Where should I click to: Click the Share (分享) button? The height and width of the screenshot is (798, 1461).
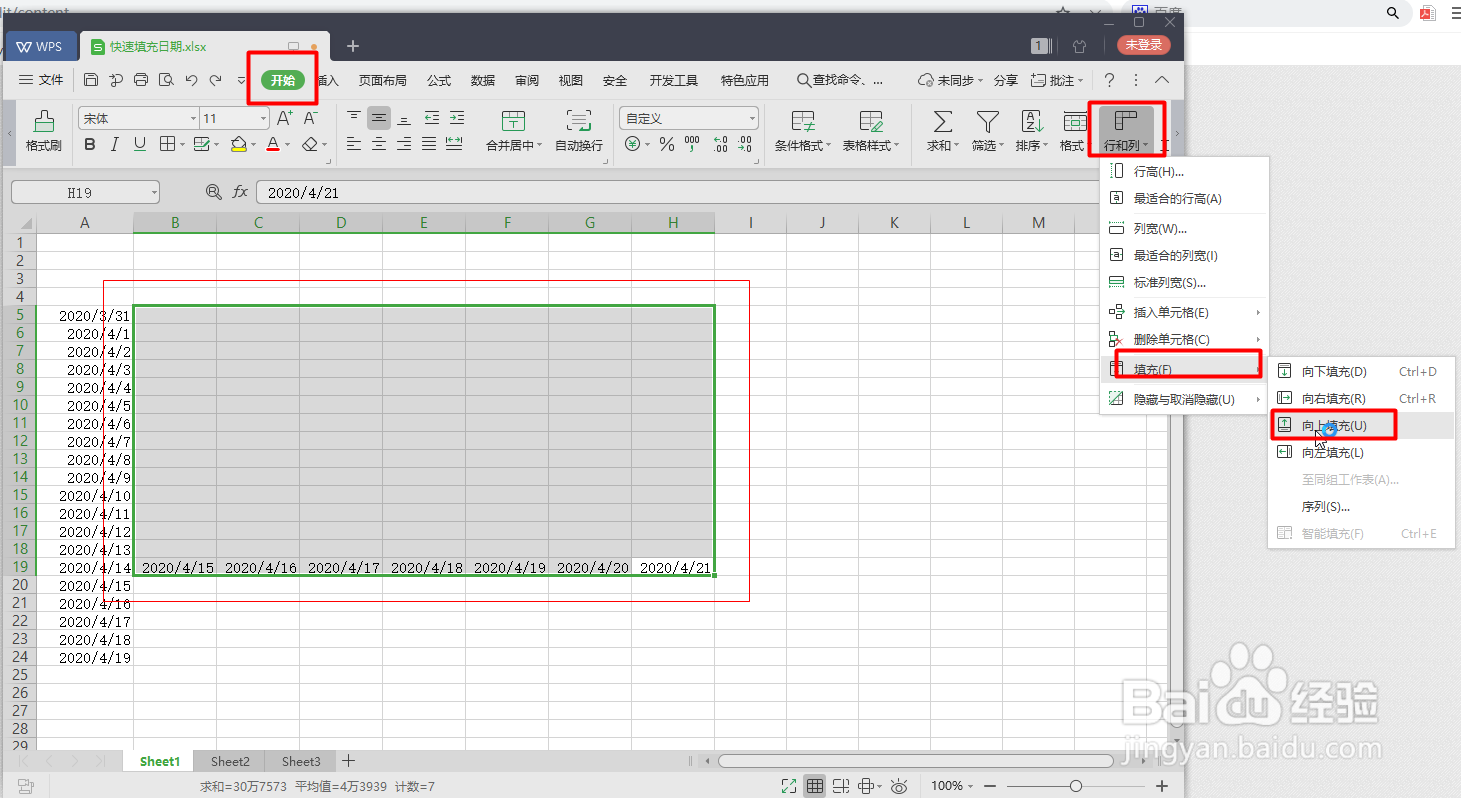(1006, 80)
